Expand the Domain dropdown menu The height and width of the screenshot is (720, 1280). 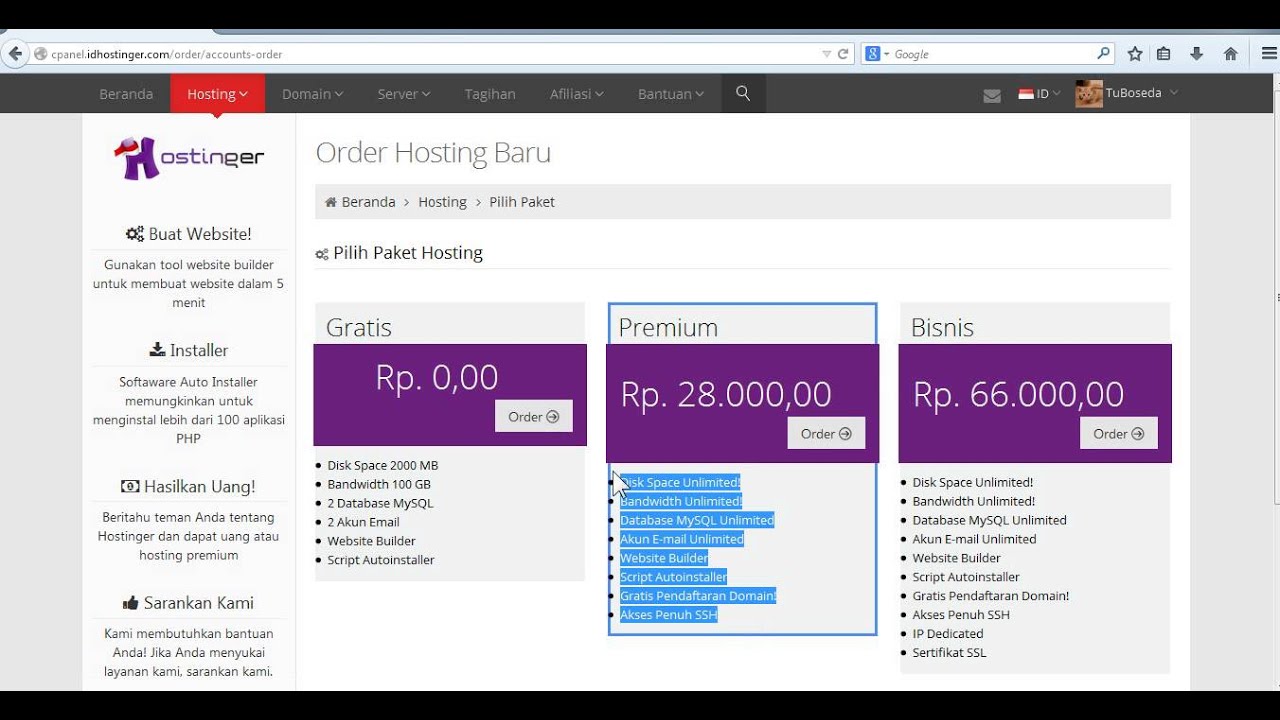coord(312,94)
